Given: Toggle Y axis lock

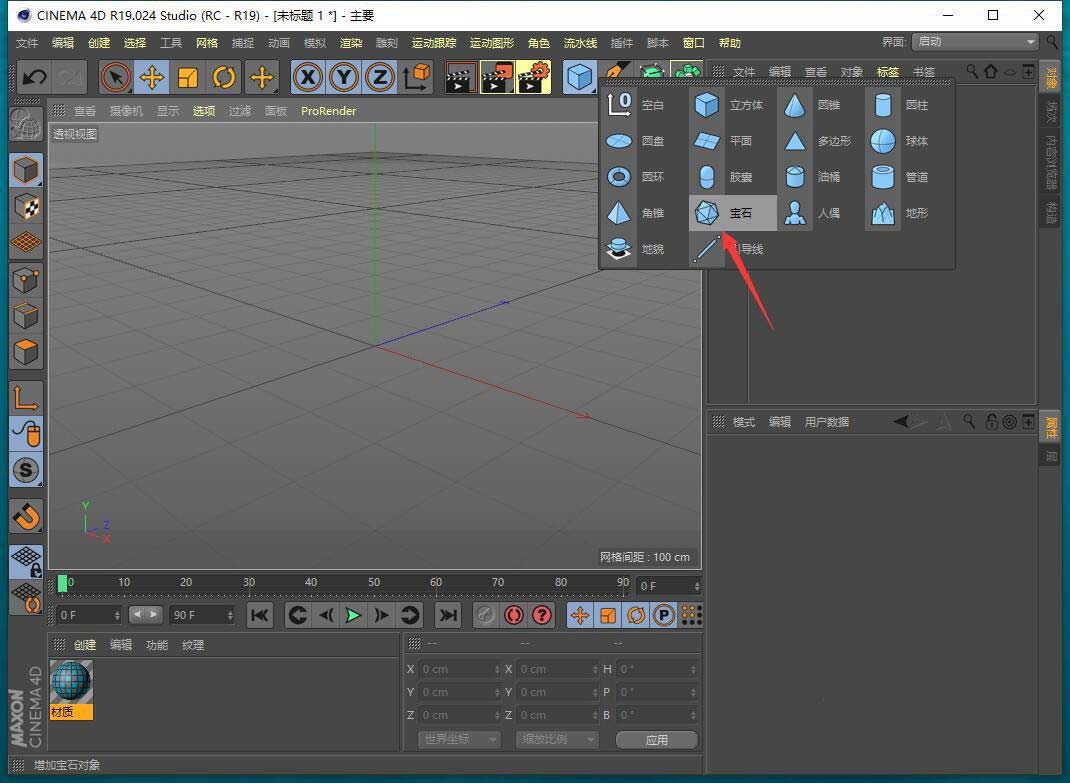Looking at the screenshot, I should 344,77.
